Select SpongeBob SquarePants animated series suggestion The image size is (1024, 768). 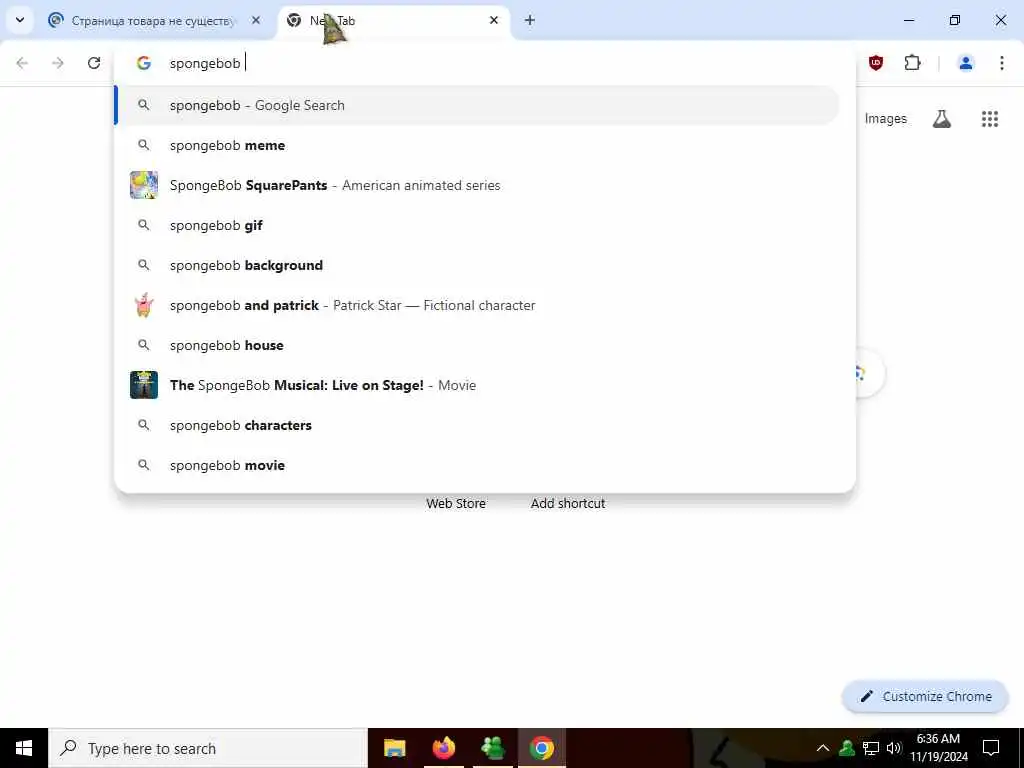[x=478, y=185]
